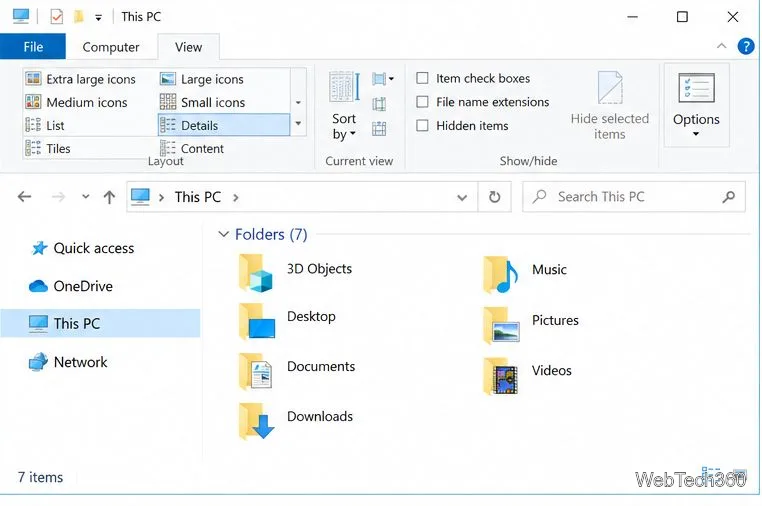This screenshot has height=506, width=762.
Task: Select the Pictures folder
Action: point(531,324)
